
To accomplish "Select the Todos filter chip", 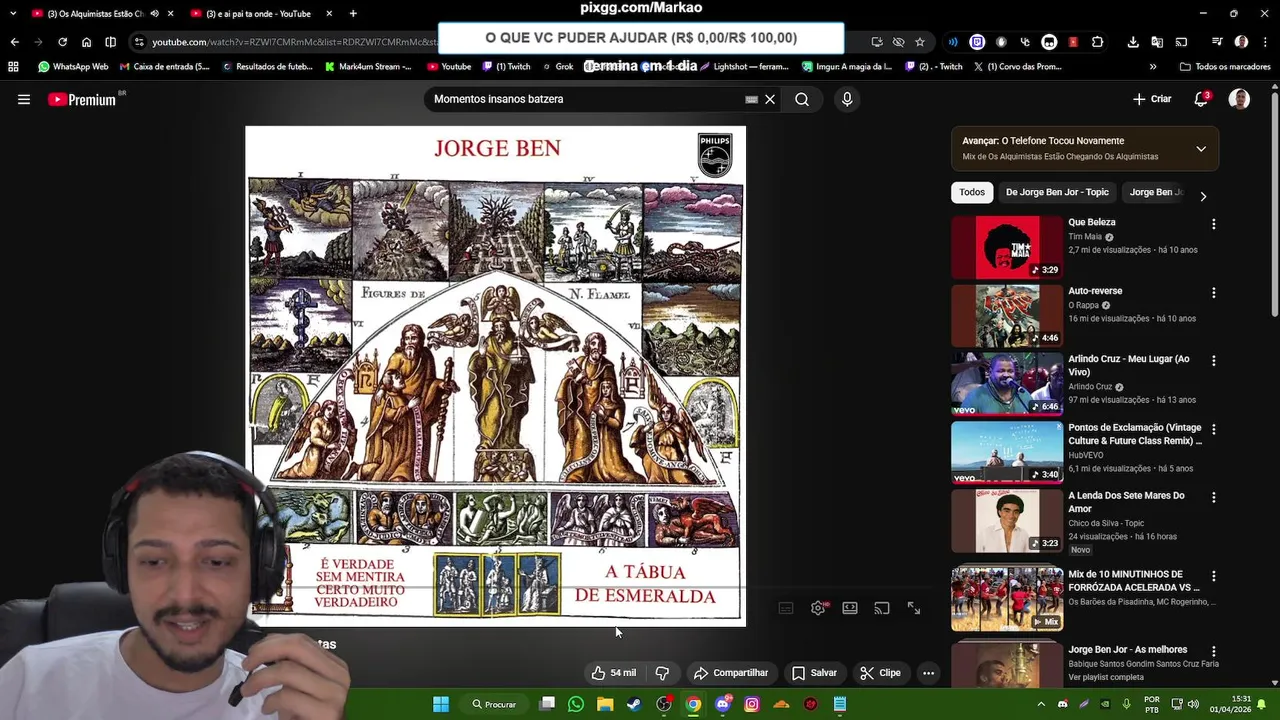I will (972, 192).
